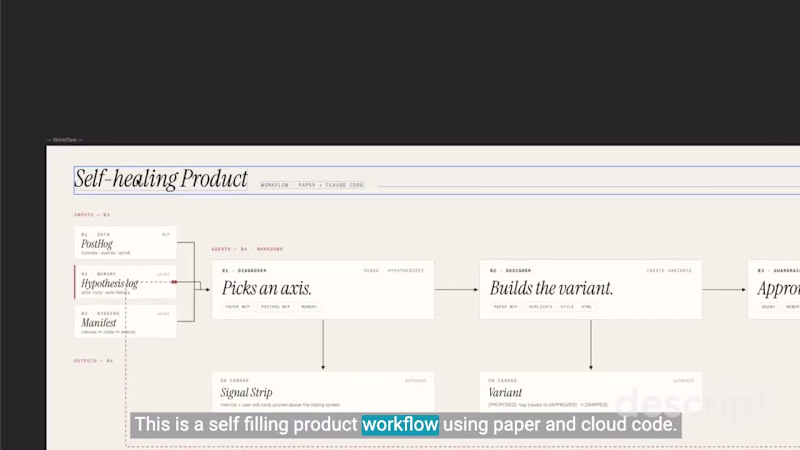
Task: Select the 'Builds the variant.' heading
Action: [551, 288]
